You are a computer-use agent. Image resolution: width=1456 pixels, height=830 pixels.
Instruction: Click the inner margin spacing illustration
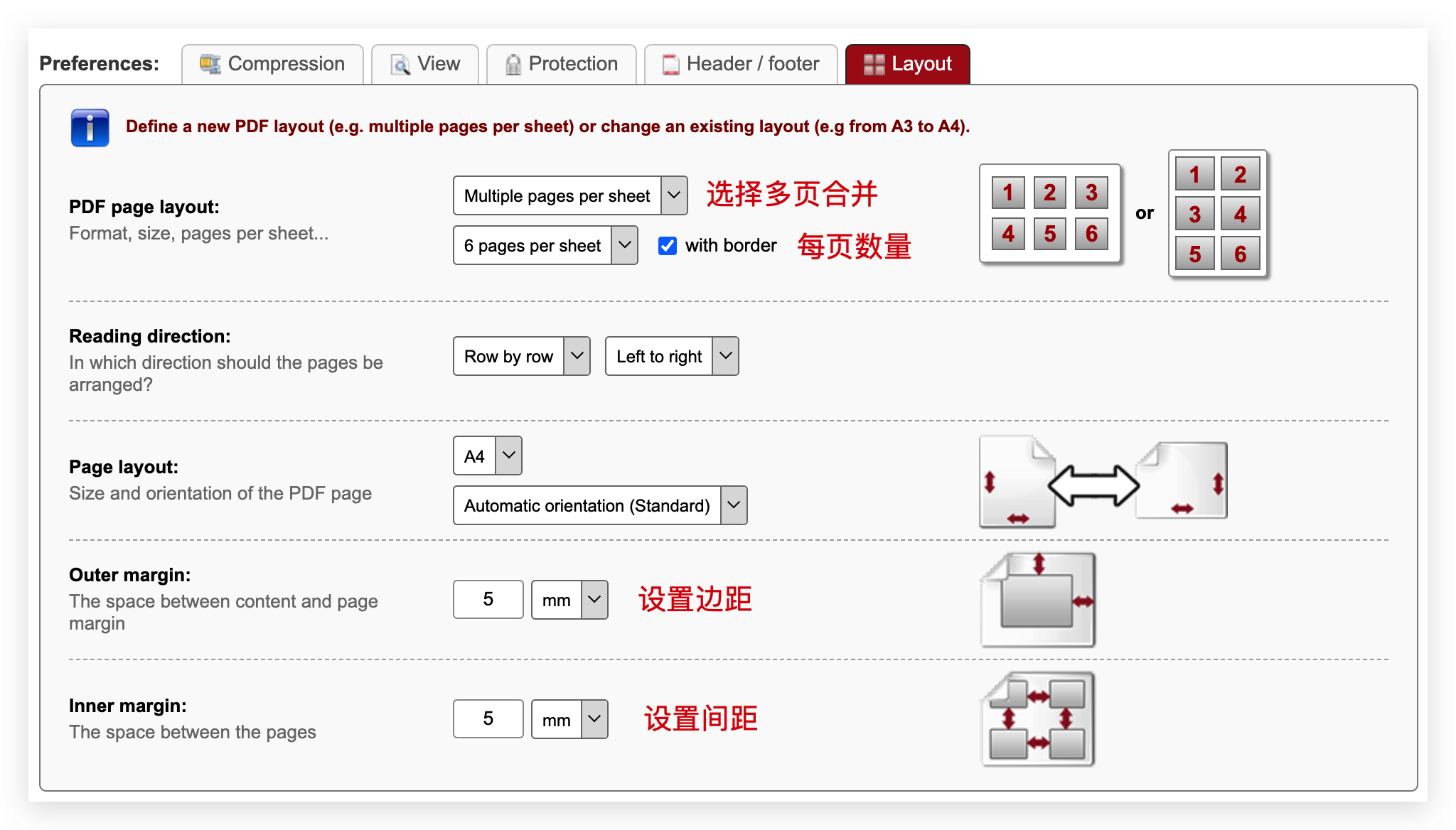pos(1039,719)
